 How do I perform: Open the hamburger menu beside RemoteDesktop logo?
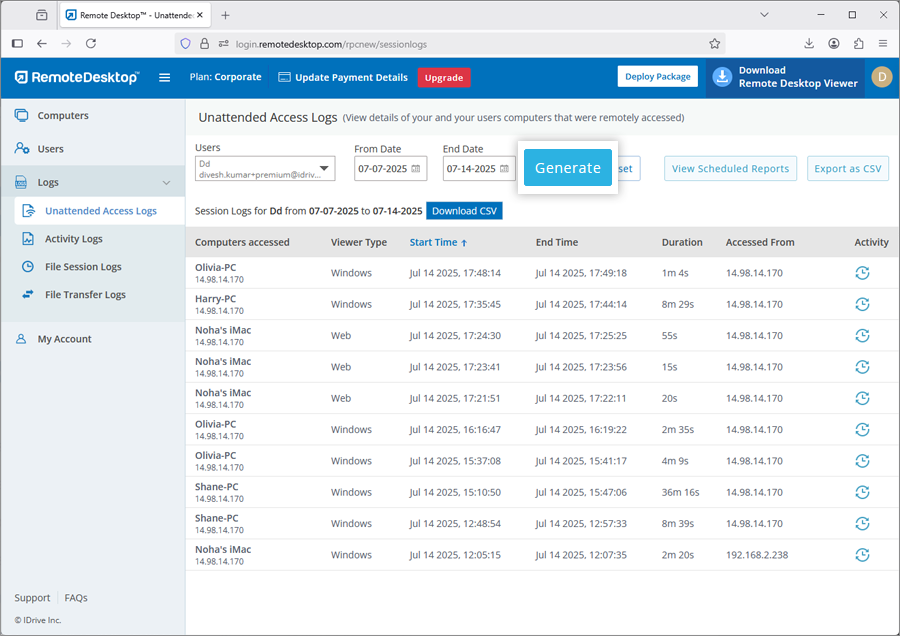(x=165, y=77)
